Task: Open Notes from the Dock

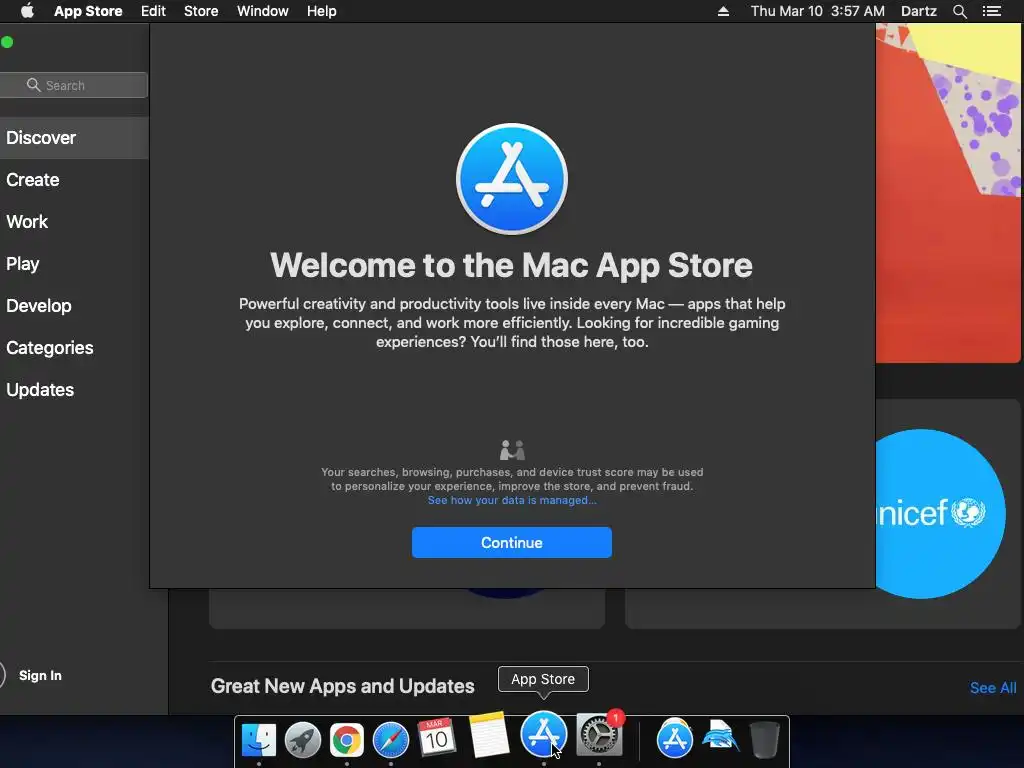Action: coord(488,735)
